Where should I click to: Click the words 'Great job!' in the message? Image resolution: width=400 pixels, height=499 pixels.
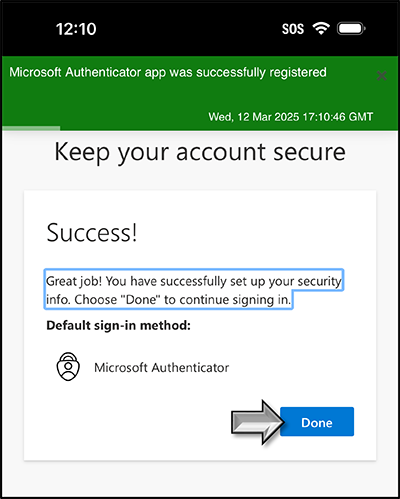[74, 281]
